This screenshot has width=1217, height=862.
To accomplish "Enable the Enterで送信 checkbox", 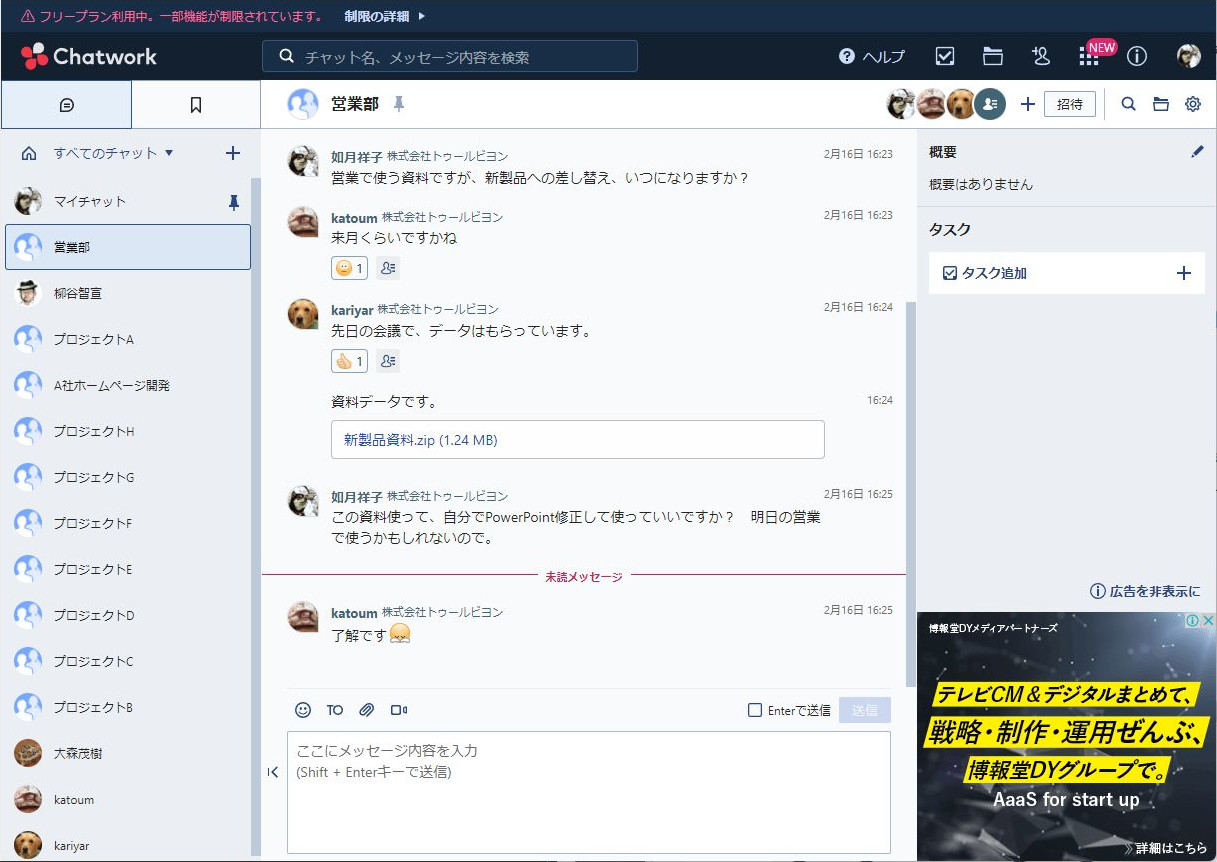I will point(755,710).
